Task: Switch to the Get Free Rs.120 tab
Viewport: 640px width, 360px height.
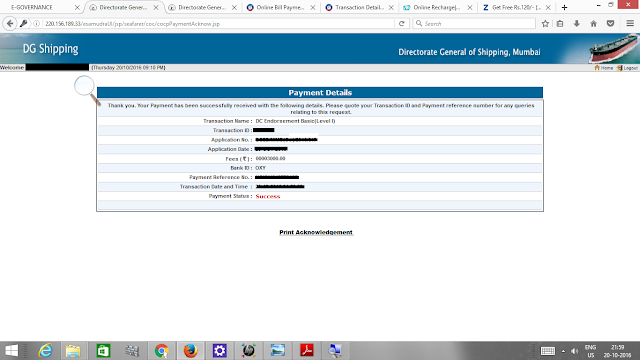Action: [516, 7]
